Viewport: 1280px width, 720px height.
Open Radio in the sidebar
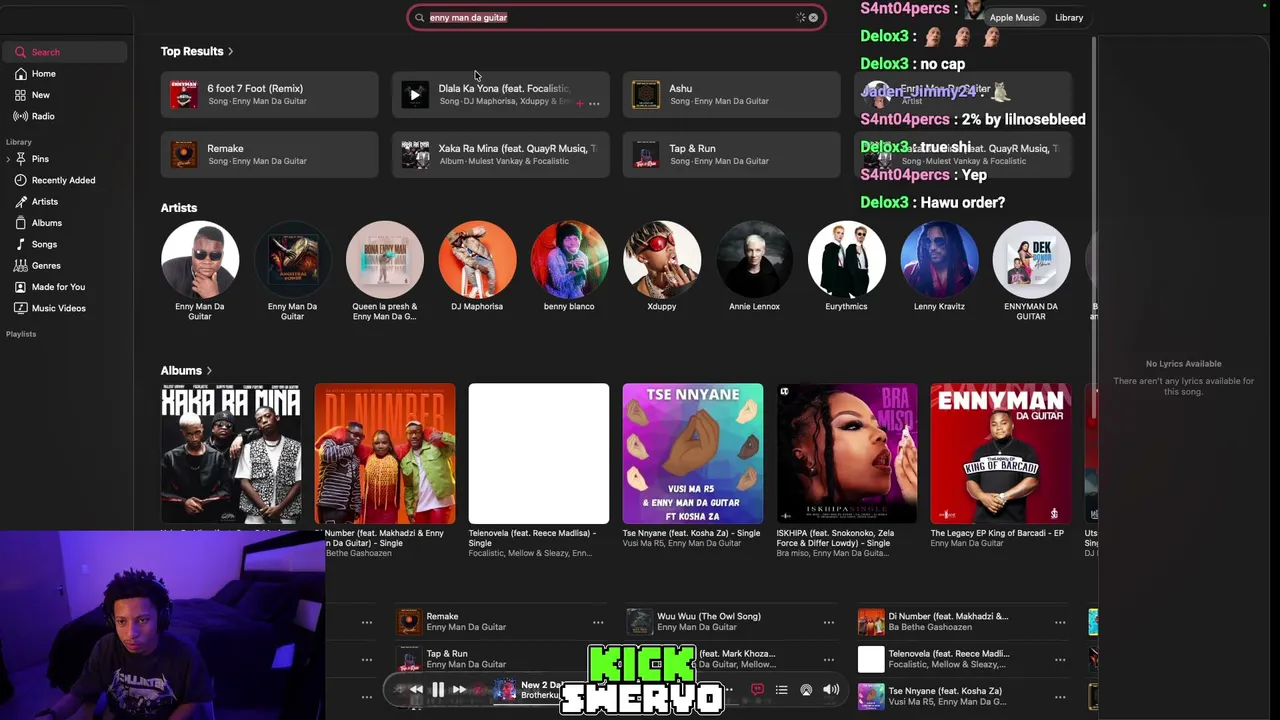(x=63, y=116)
